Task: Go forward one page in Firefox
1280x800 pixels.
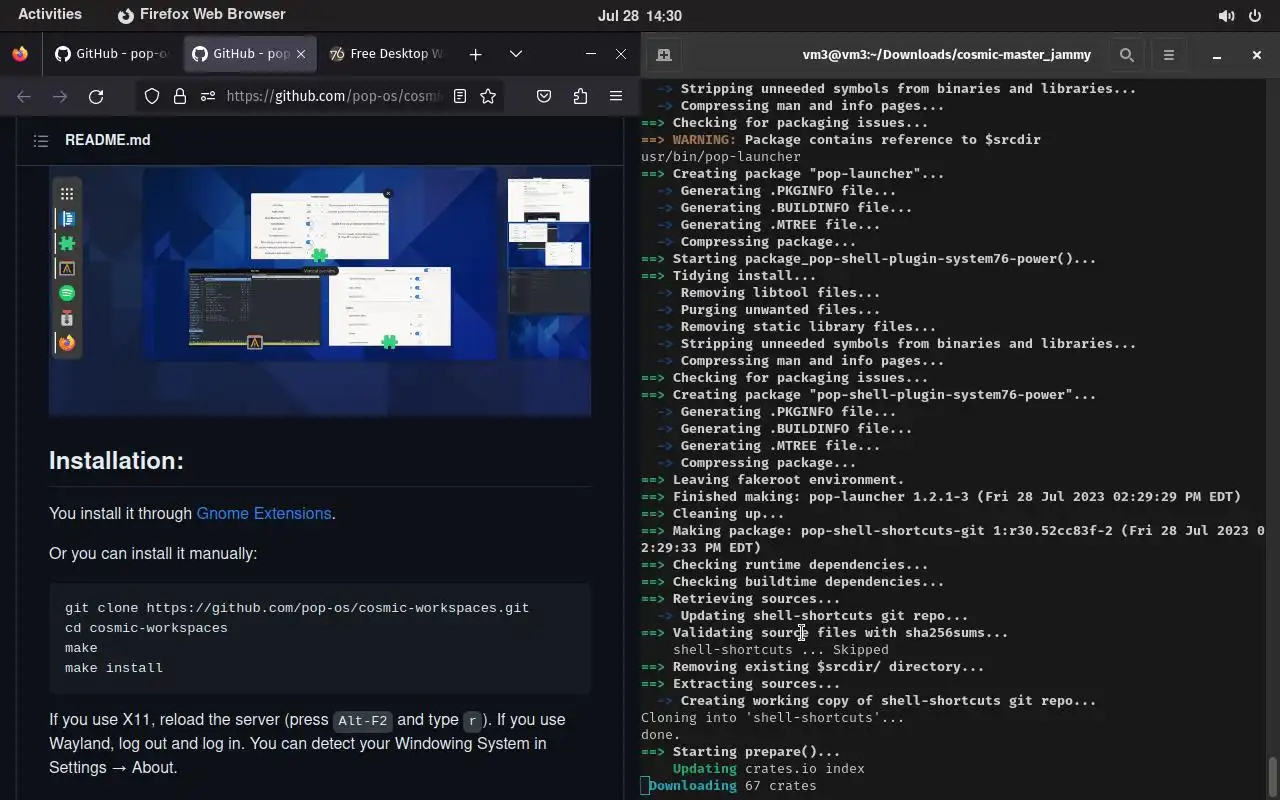Action: click(60, 96)
